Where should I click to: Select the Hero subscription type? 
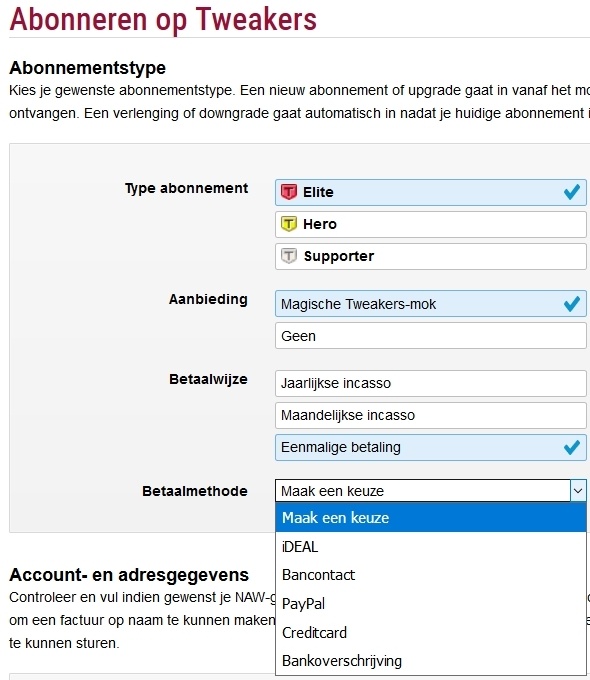[x=431, y=224]
